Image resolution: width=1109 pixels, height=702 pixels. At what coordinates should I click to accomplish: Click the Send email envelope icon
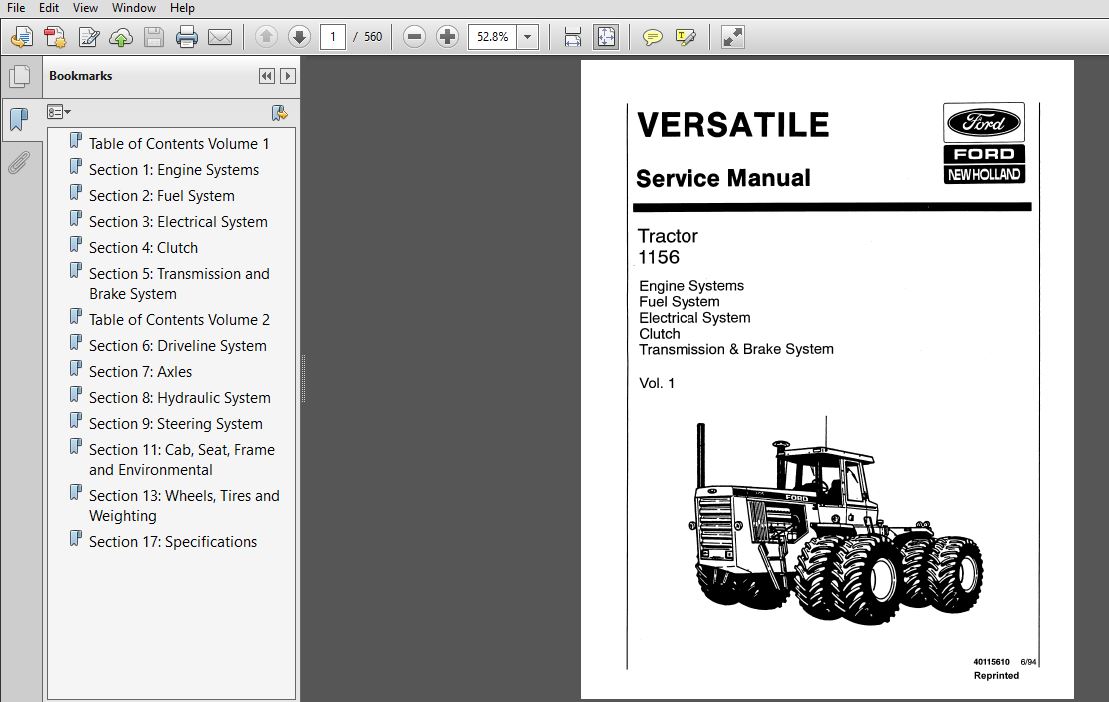click(220, 37)
